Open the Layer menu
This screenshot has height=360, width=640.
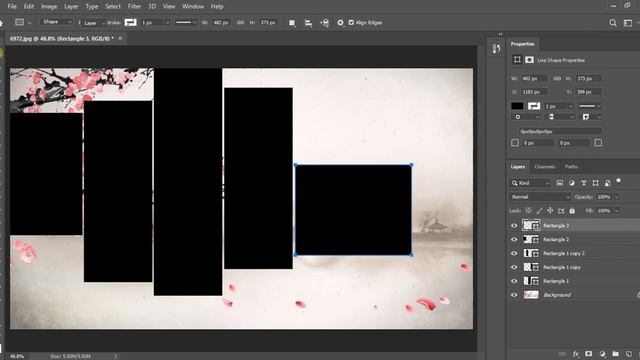71,7
